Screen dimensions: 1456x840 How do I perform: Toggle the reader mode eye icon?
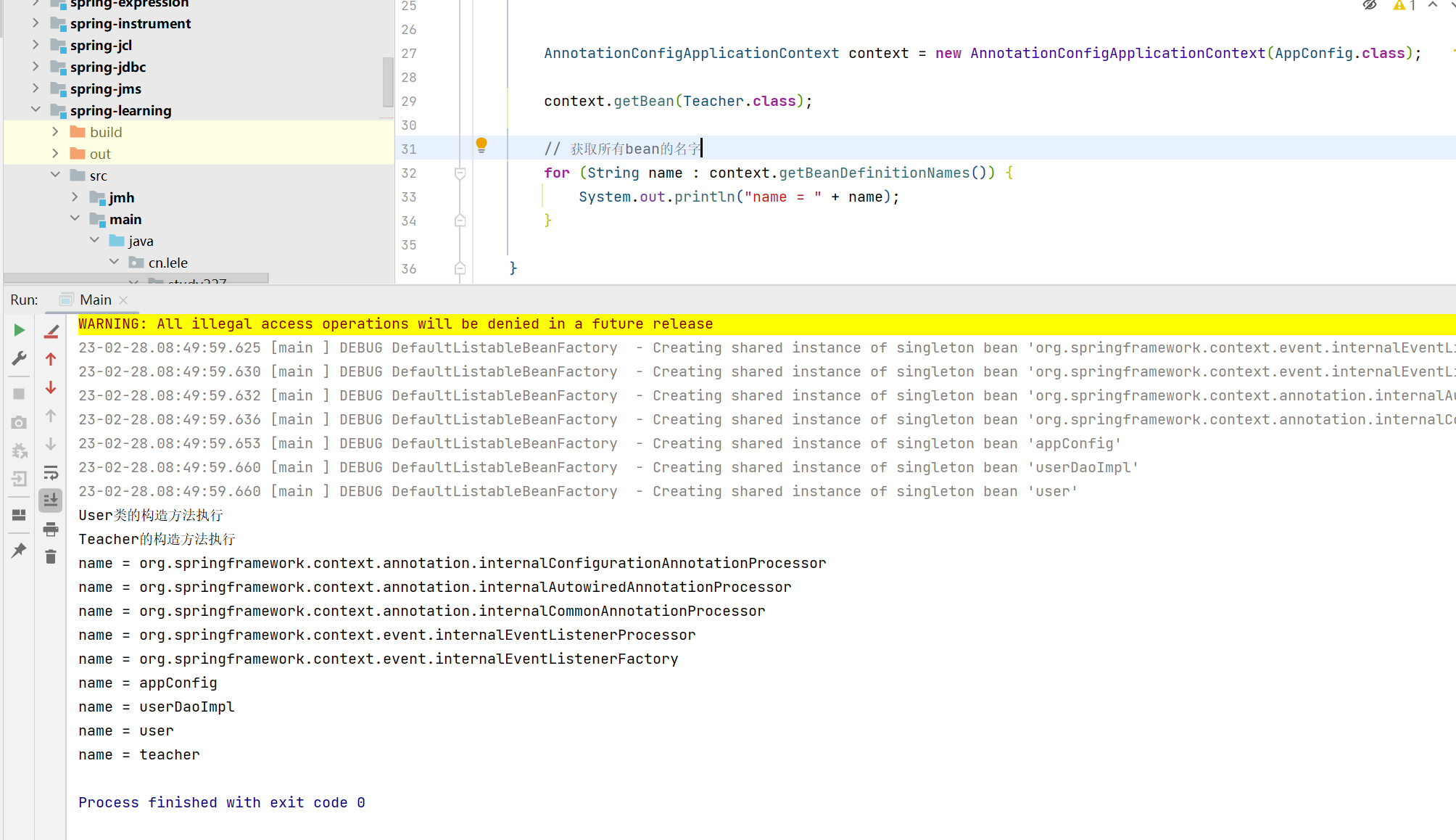1369,5
